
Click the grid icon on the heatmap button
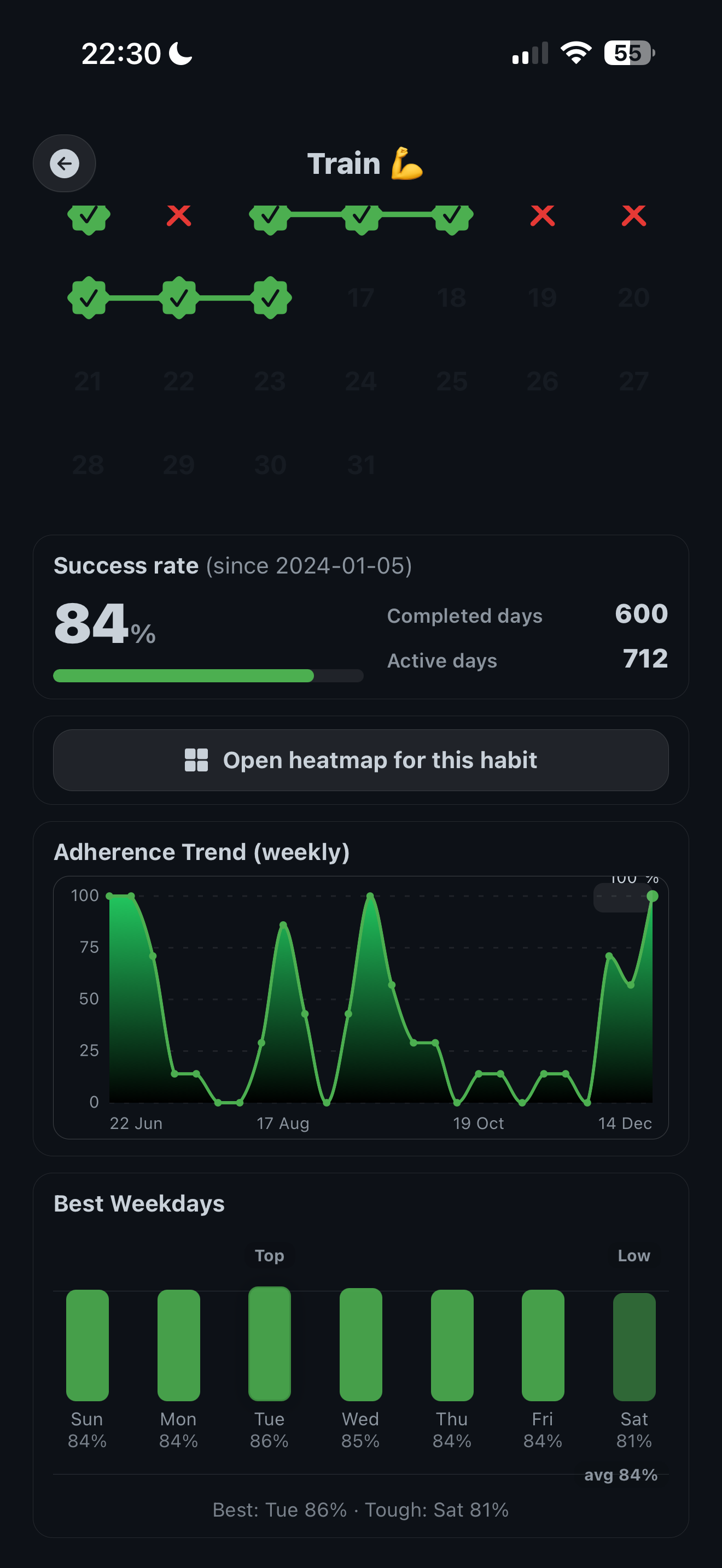[196, 759]
